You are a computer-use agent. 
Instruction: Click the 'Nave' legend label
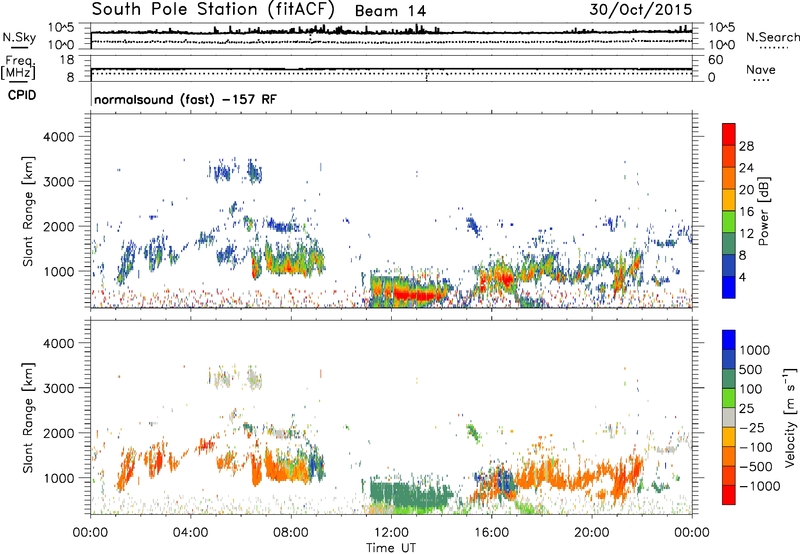click(761, 69)
